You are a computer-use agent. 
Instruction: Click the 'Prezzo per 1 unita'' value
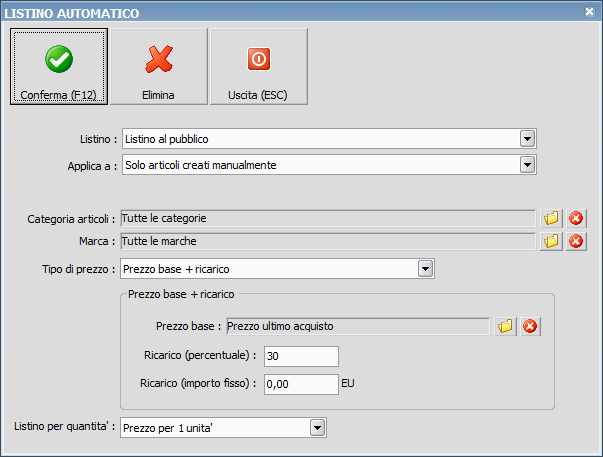tap(168, 428)
